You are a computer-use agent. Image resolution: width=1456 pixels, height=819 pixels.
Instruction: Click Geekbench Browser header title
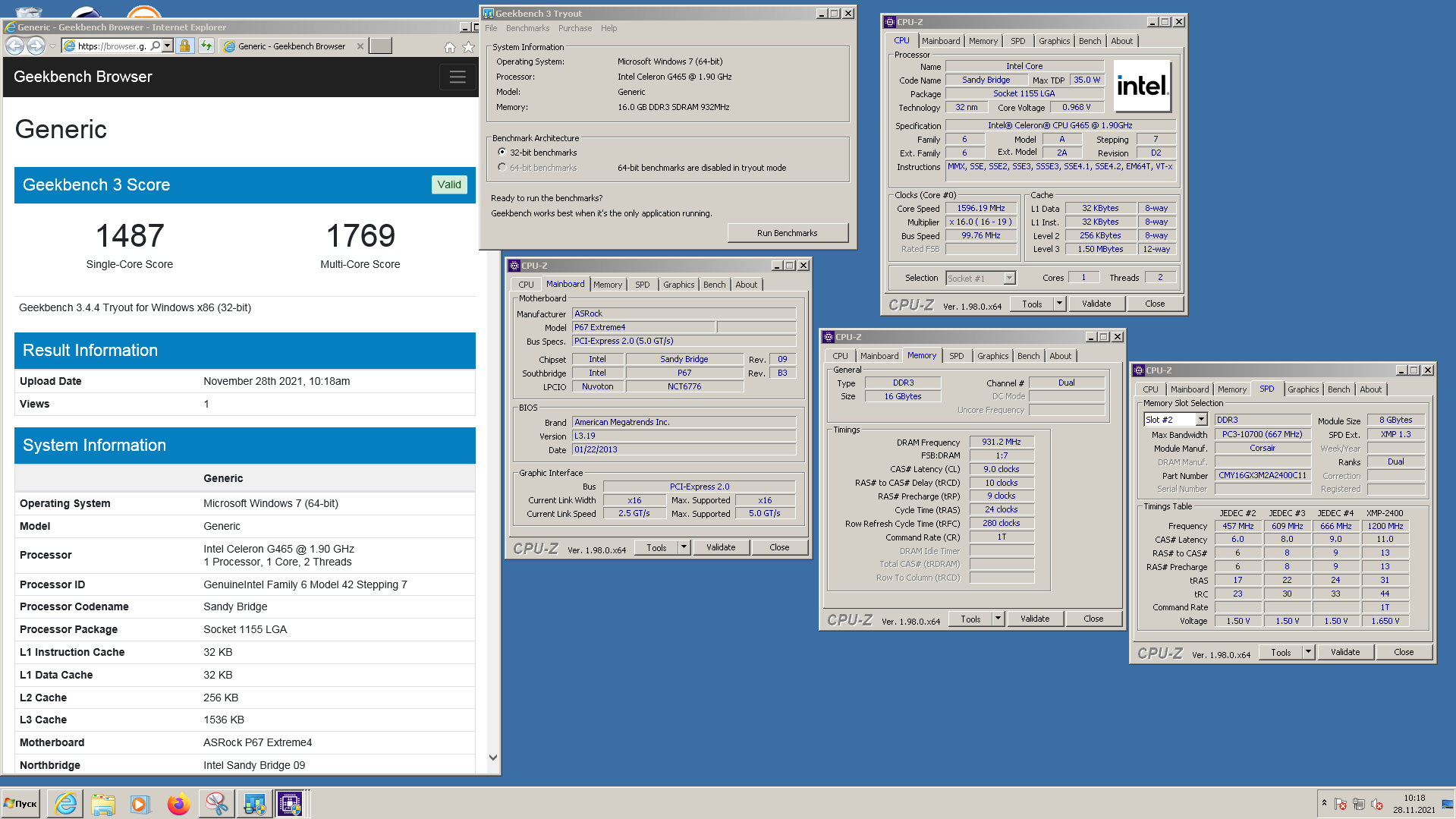(83, 77)
